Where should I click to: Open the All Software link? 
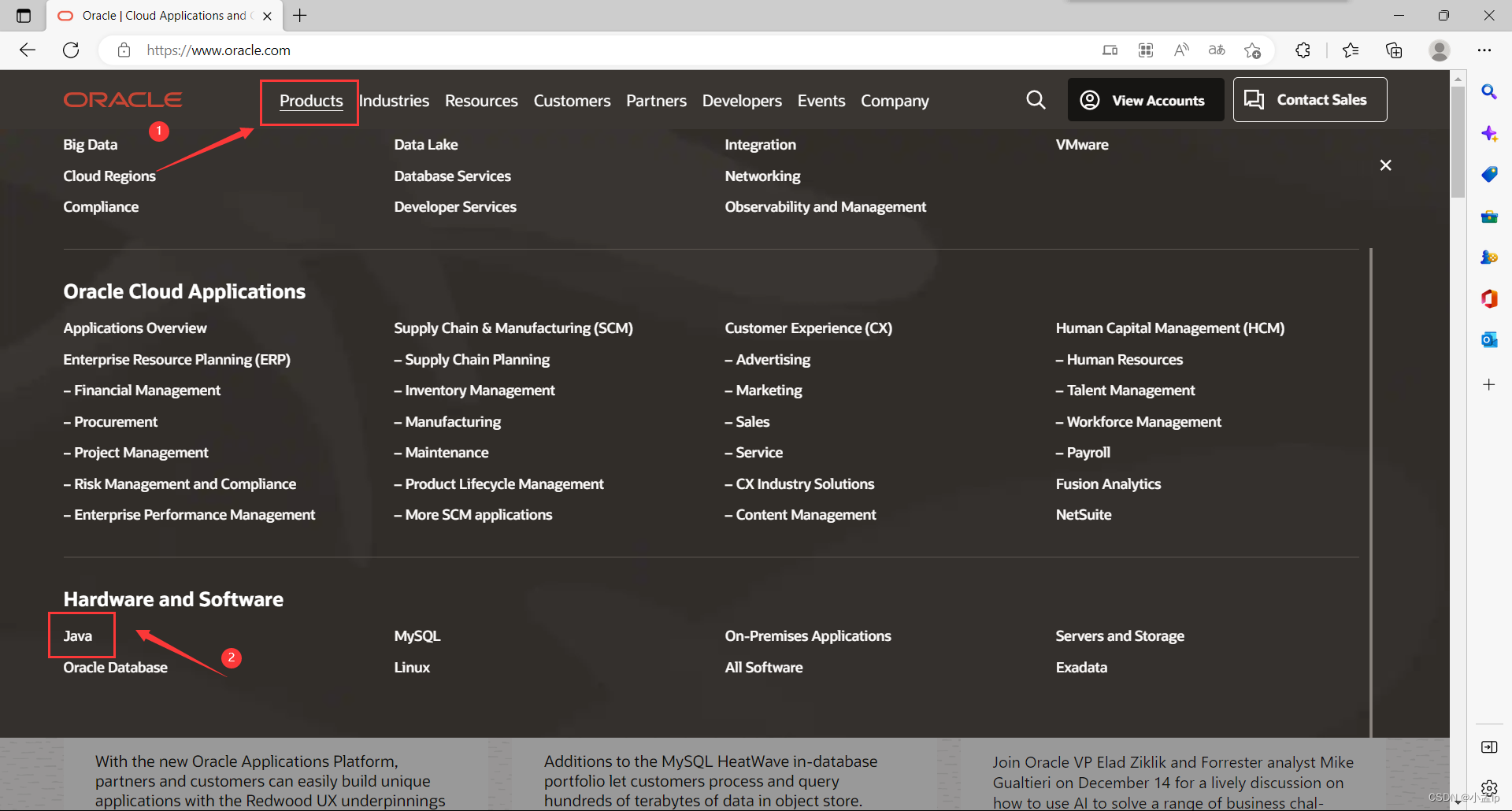click(764, 667)
